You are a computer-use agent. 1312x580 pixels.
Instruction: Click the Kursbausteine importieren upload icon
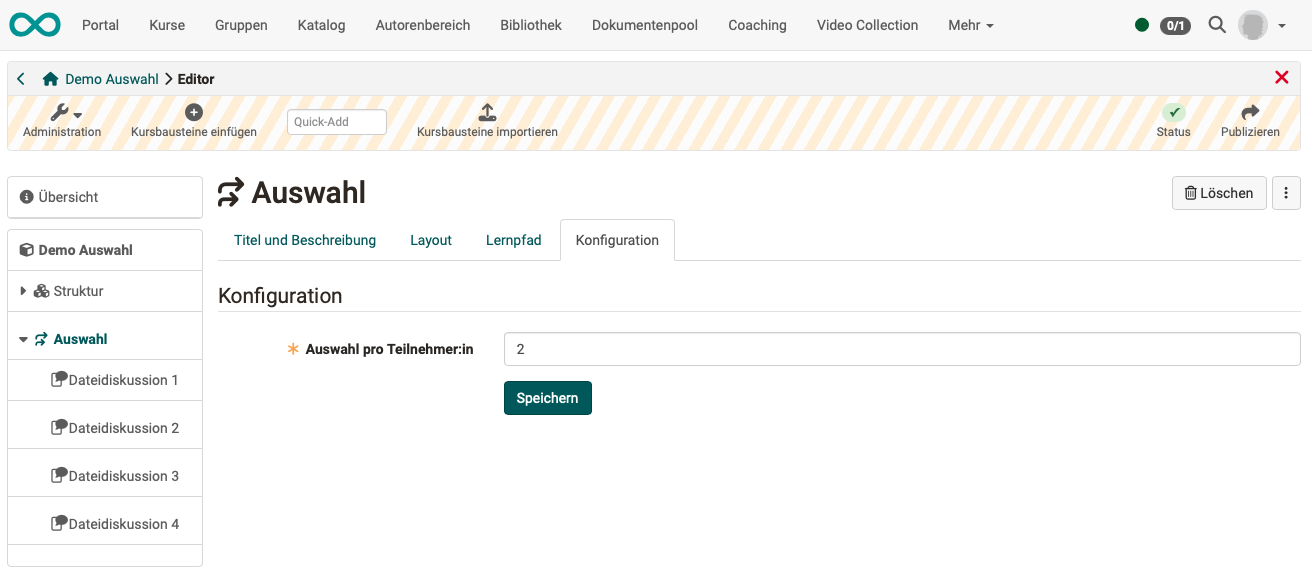(x=486, y=112)
